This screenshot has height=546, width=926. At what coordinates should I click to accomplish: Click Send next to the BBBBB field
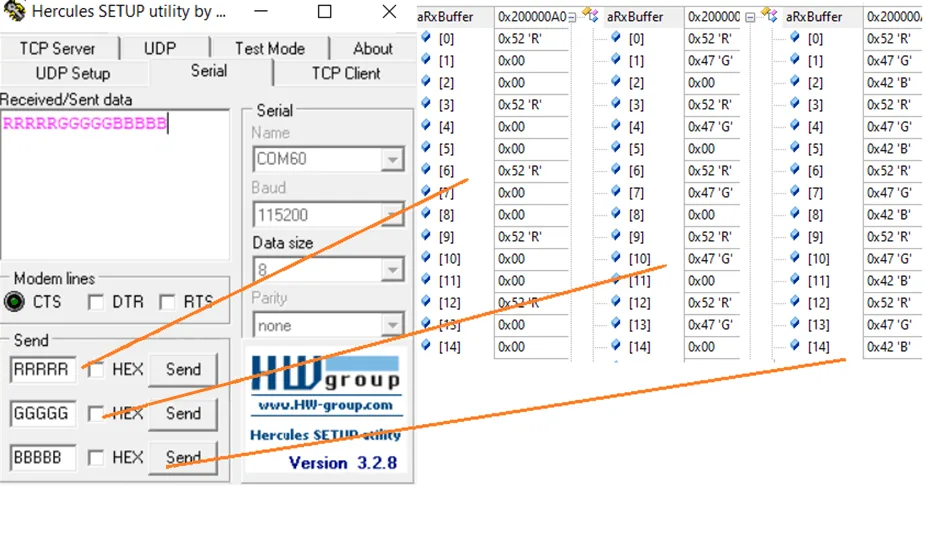tap(183, 457)
